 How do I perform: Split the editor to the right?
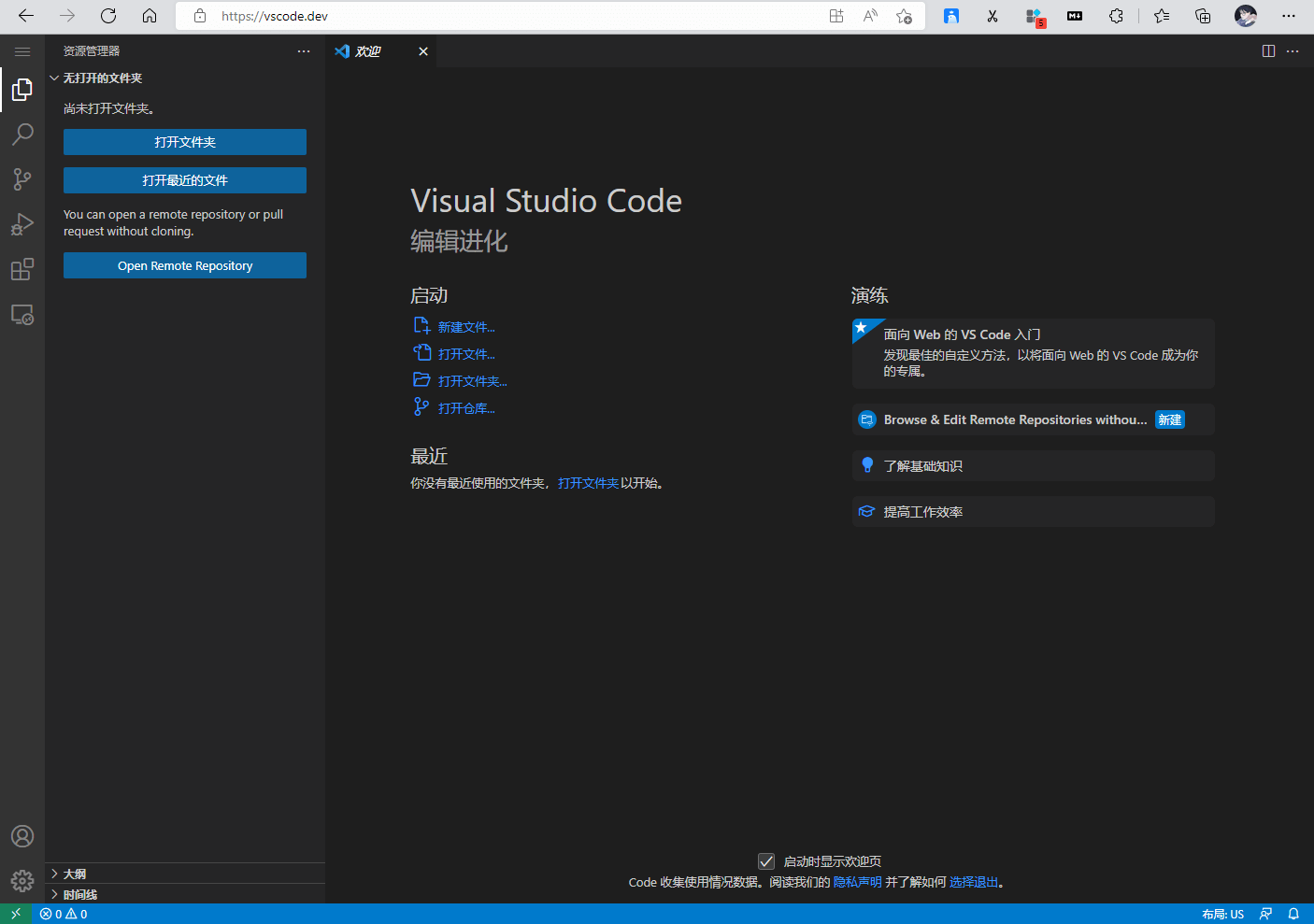[1268, 51]
